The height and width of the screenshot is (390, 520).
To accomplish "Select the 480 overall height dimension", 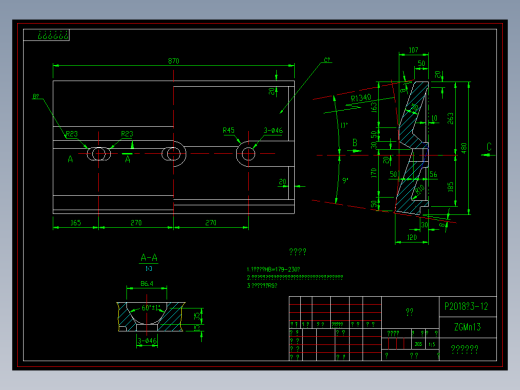I will pyautogui.click(x=464, y=148).
